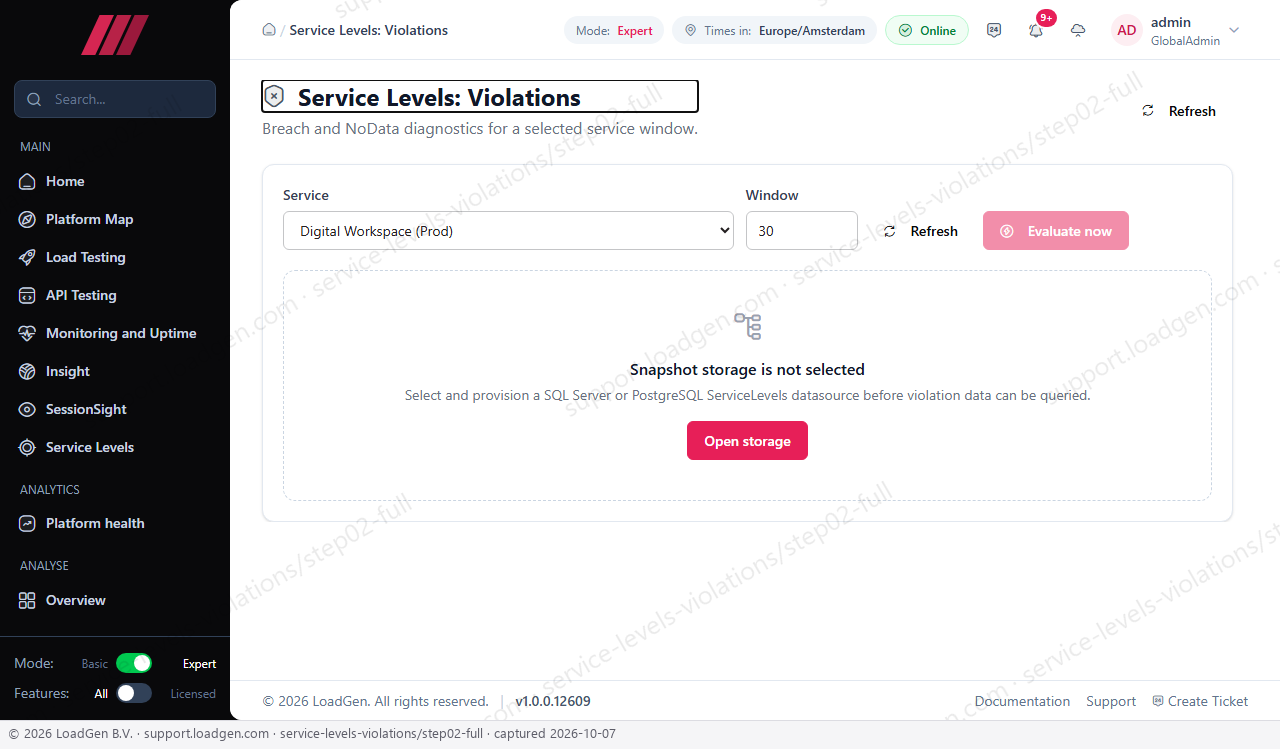Open Platform health under Analytics
This screenshot has width=1280, height=749.
[115, 523]
